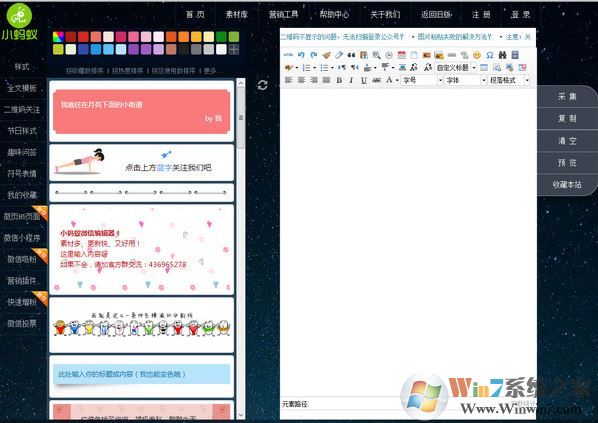Click the redo arrow in editor toolbar
Image resolution: width=598 pixels, height=423 pixels.
[313, 55]
